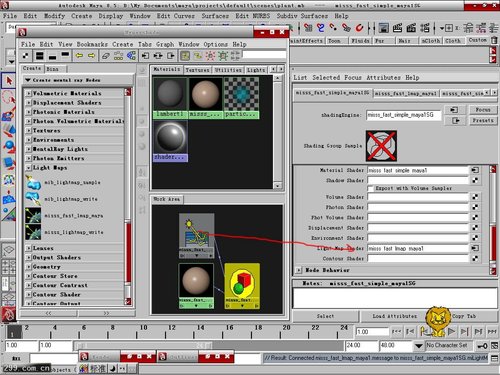This screenshot has width=500, height=375.
Task: Expand Textures category in Create panel
Action: 29,131
